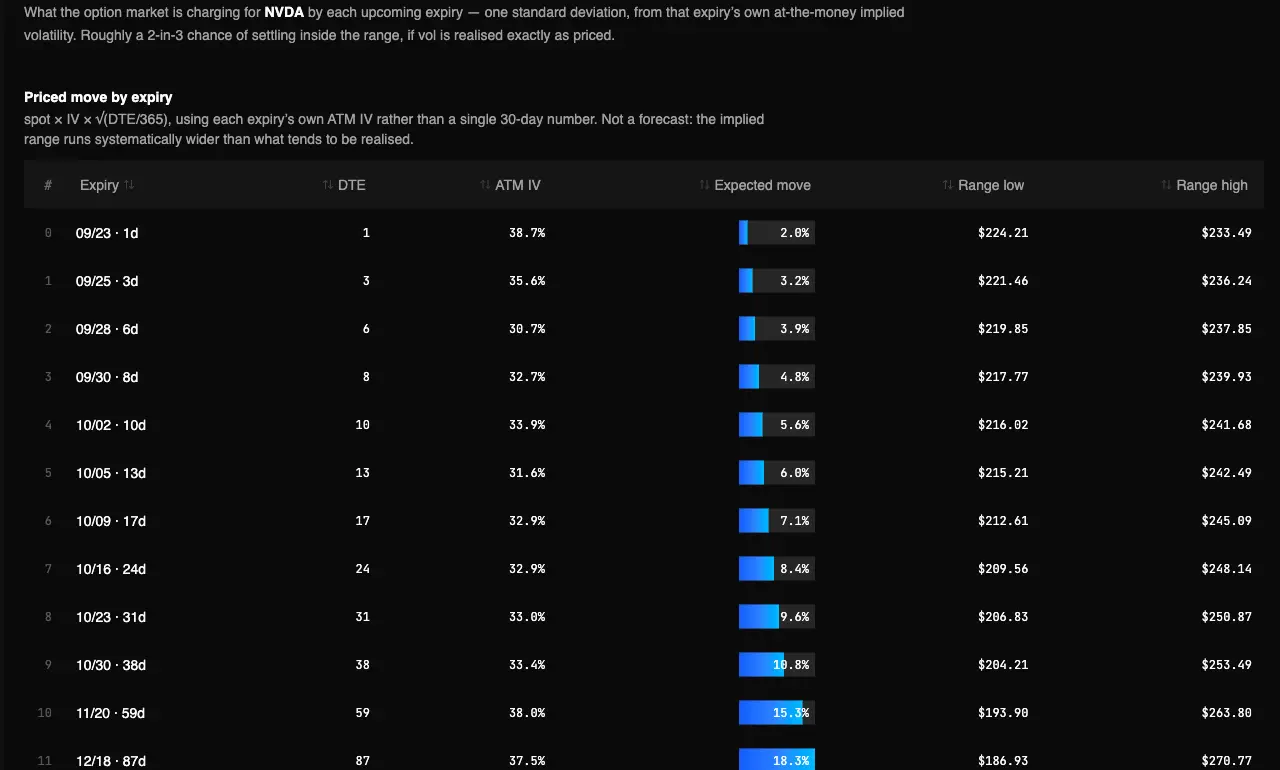Click Range low value $224.21
Image resolution: width=1280 pixels, height=770 pixels.
coord(1003,233)
